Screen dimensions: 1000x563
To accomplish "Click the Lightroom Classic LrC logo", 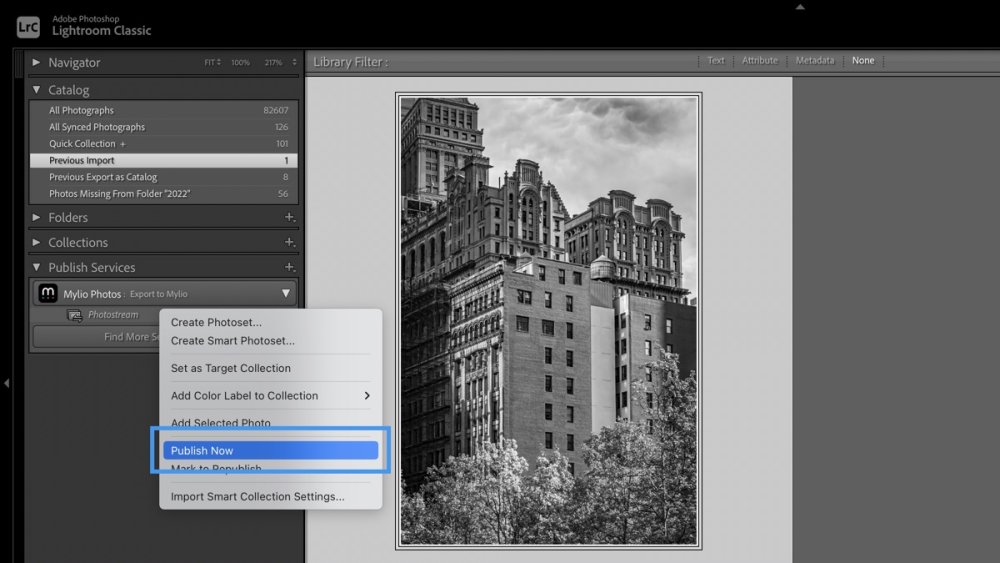I will click(28, 26).
